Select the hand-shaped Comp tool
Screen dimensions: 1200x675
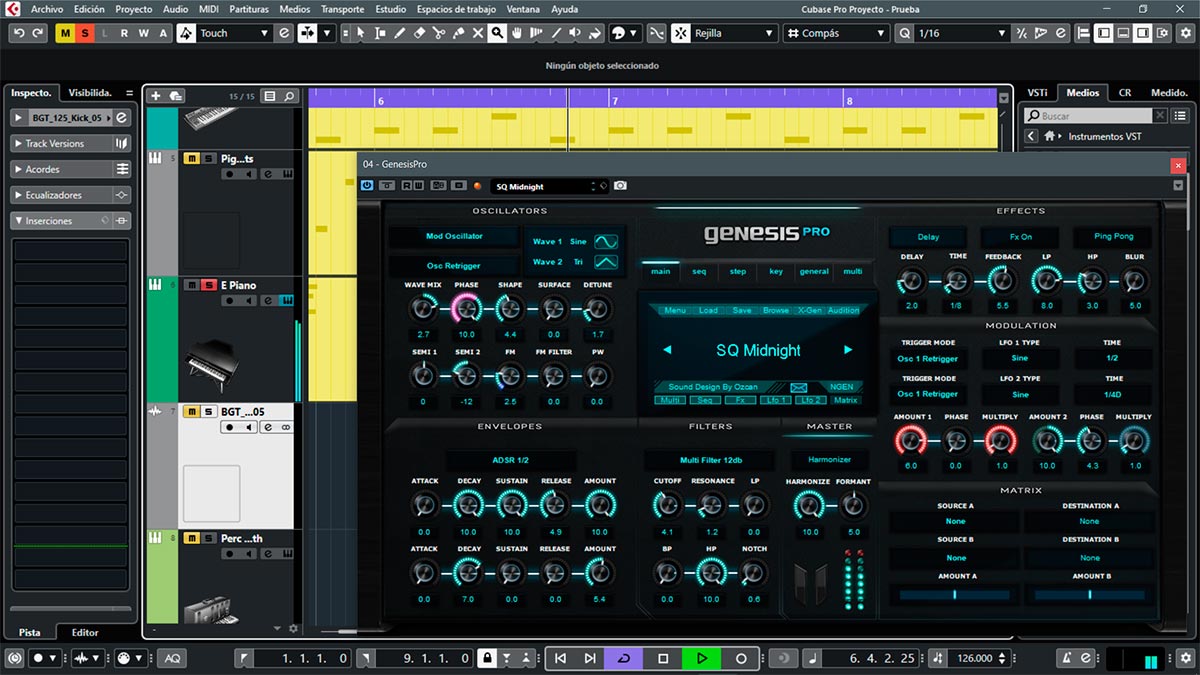coord(516,33)
